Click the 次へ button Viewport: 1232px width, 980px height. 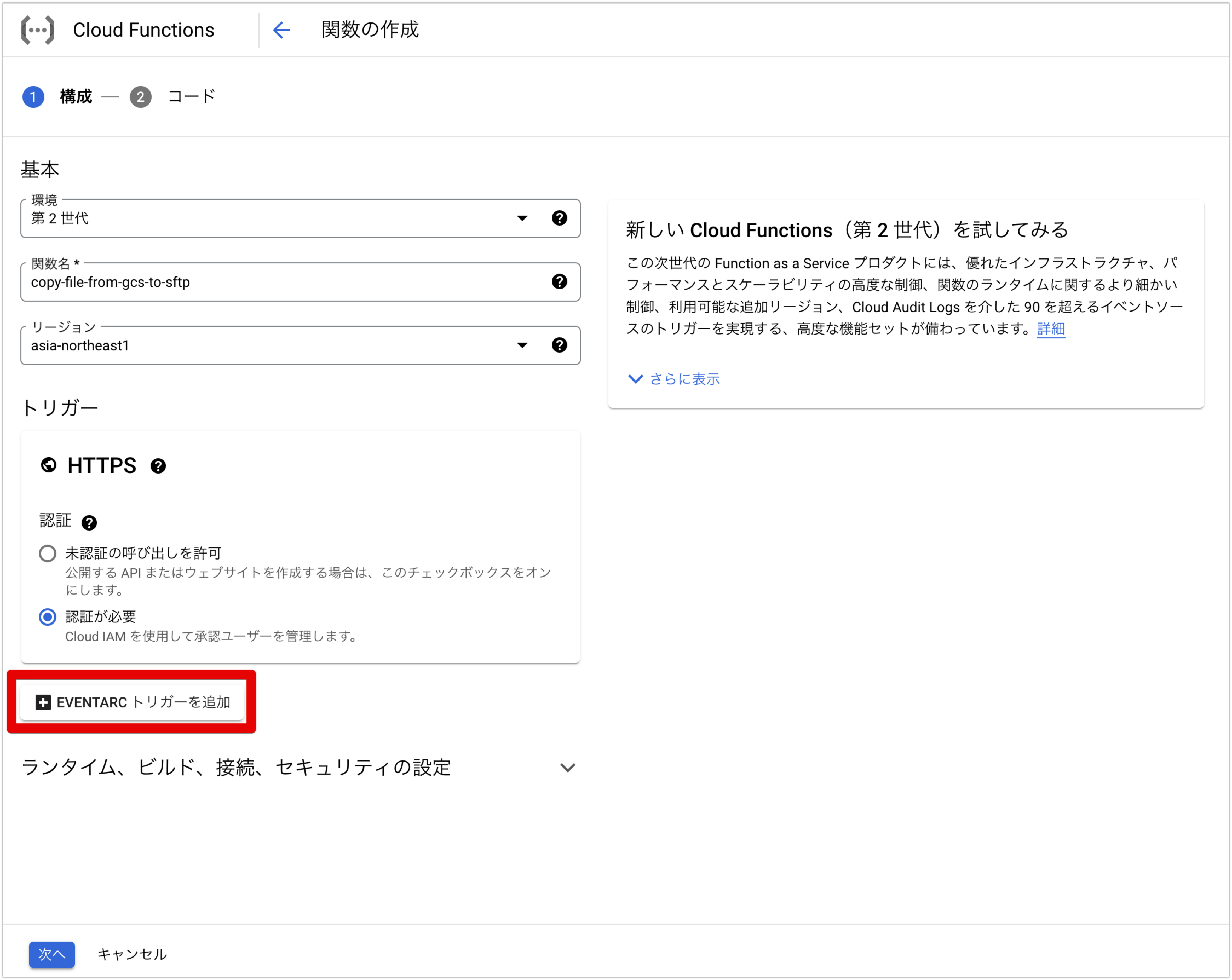52,954
